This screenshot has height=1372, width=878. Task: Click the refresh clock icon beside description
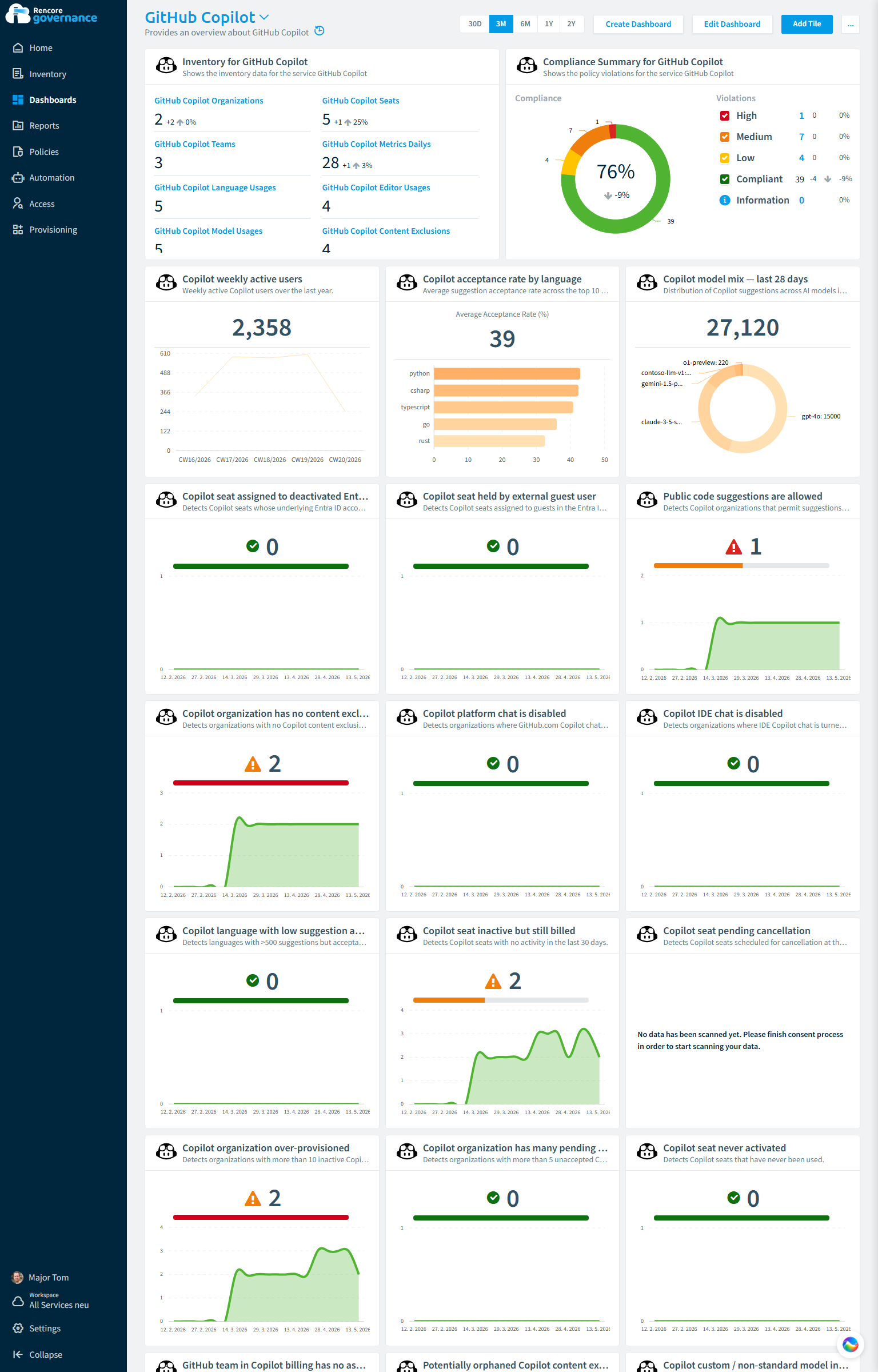(320, 31)
